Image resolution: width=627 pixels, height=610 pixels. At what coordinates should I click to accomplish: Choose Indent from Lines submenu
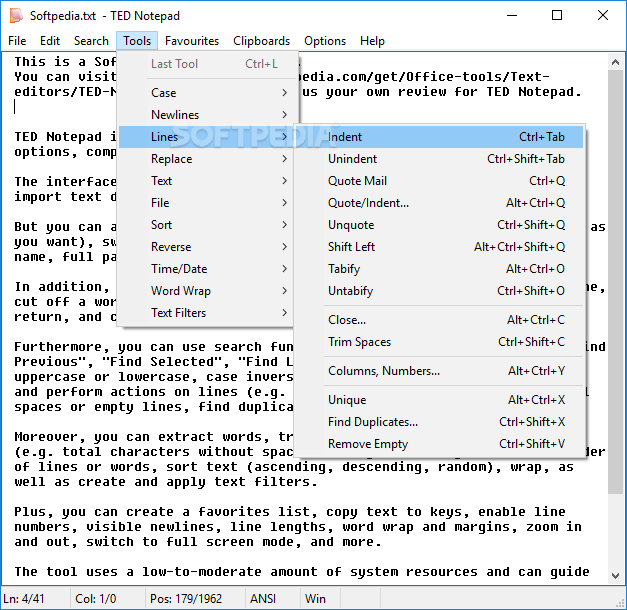pos(439,137)
